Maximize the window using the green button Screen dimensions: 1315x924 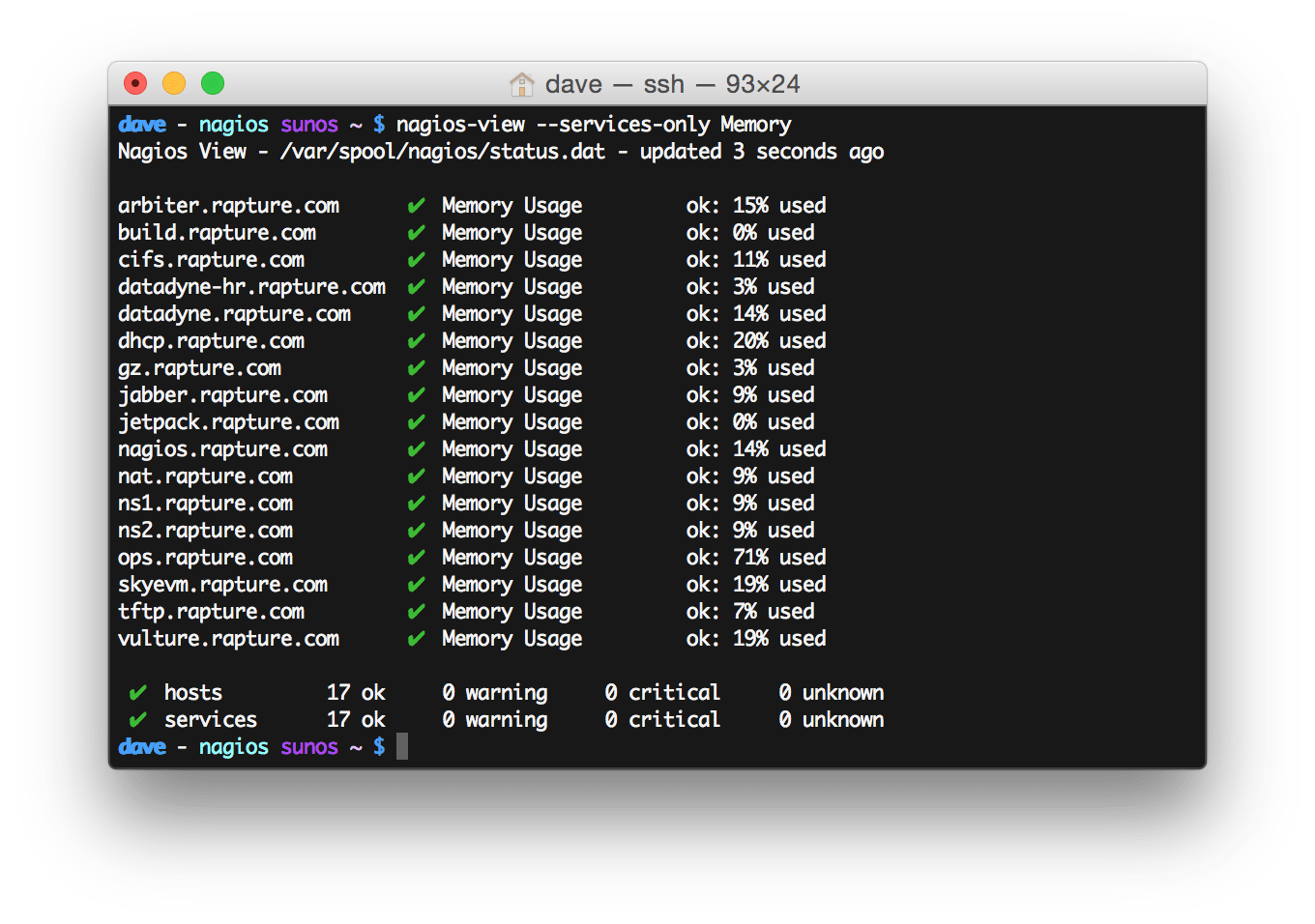213,84
